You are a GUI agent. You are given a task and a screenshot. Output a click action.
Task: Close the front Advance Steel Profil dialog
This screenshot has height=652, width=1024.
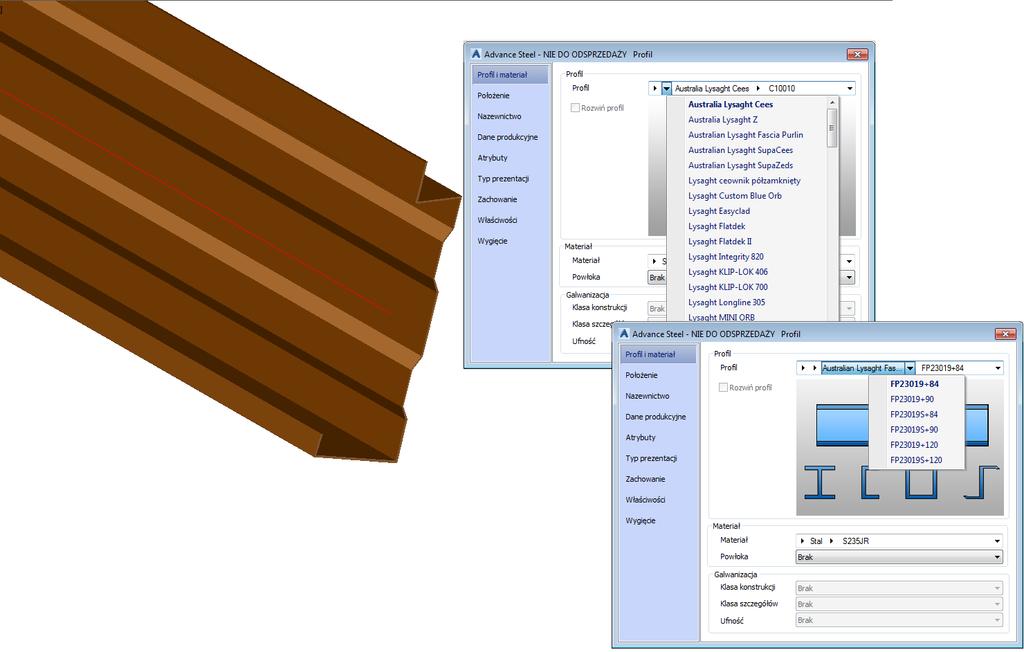[1004, 334]
